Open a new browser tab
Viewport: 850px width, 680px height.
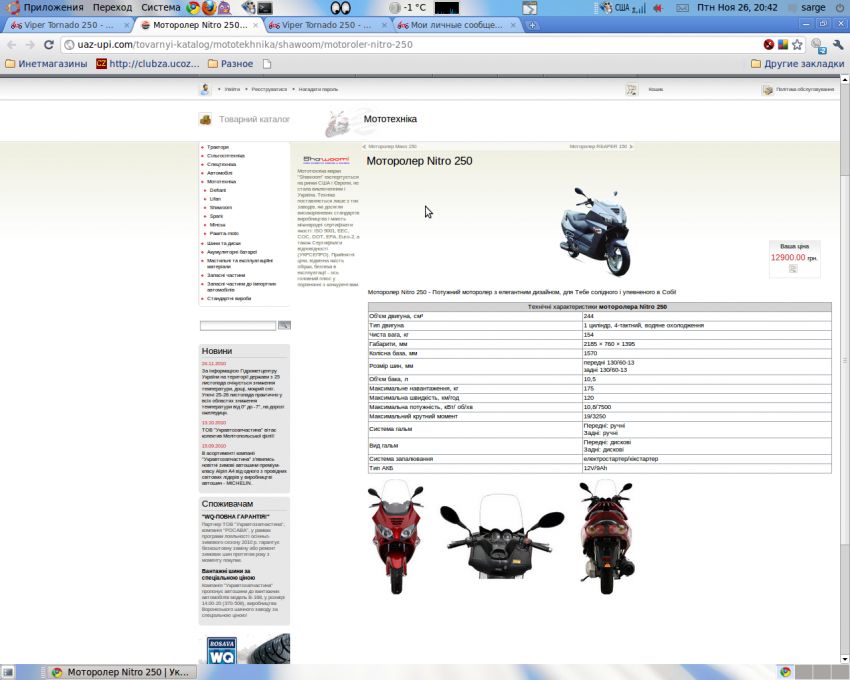click(x=532, y=25)
